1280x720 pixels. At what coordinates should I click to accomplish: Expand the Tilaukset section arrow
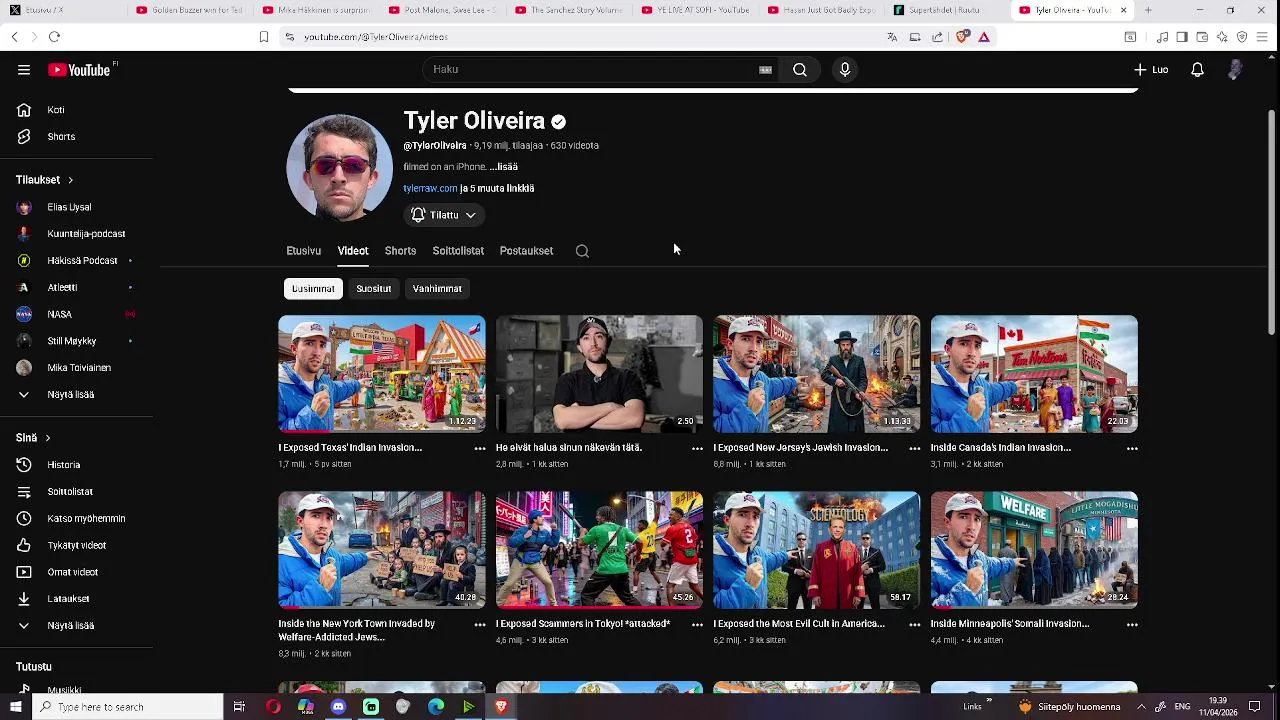coord(70,180)
